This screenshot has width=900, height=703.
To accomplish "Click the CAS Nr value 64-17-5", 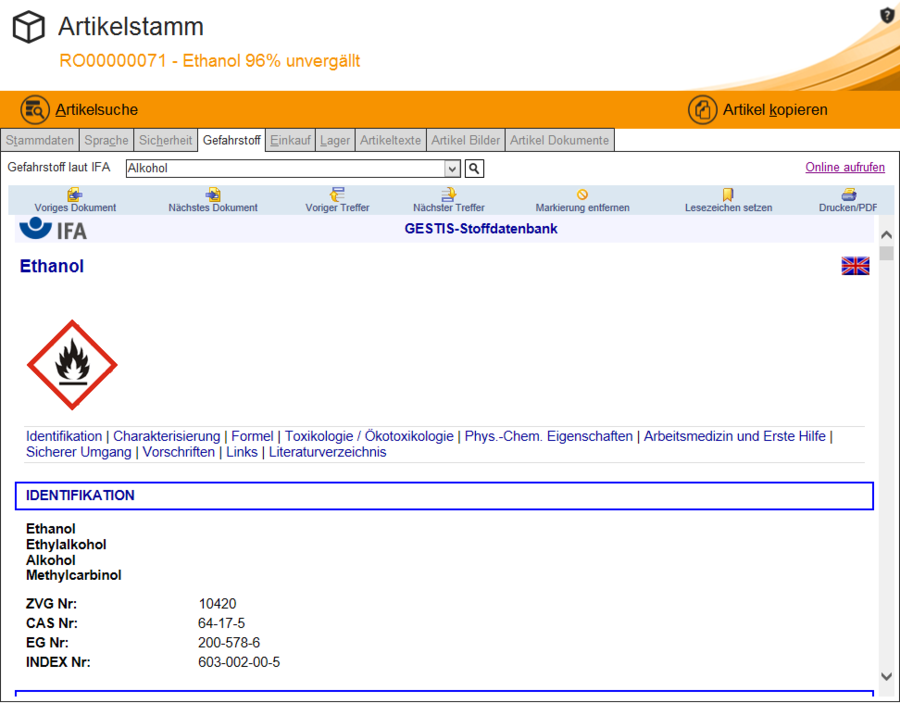I will (222, 623).
